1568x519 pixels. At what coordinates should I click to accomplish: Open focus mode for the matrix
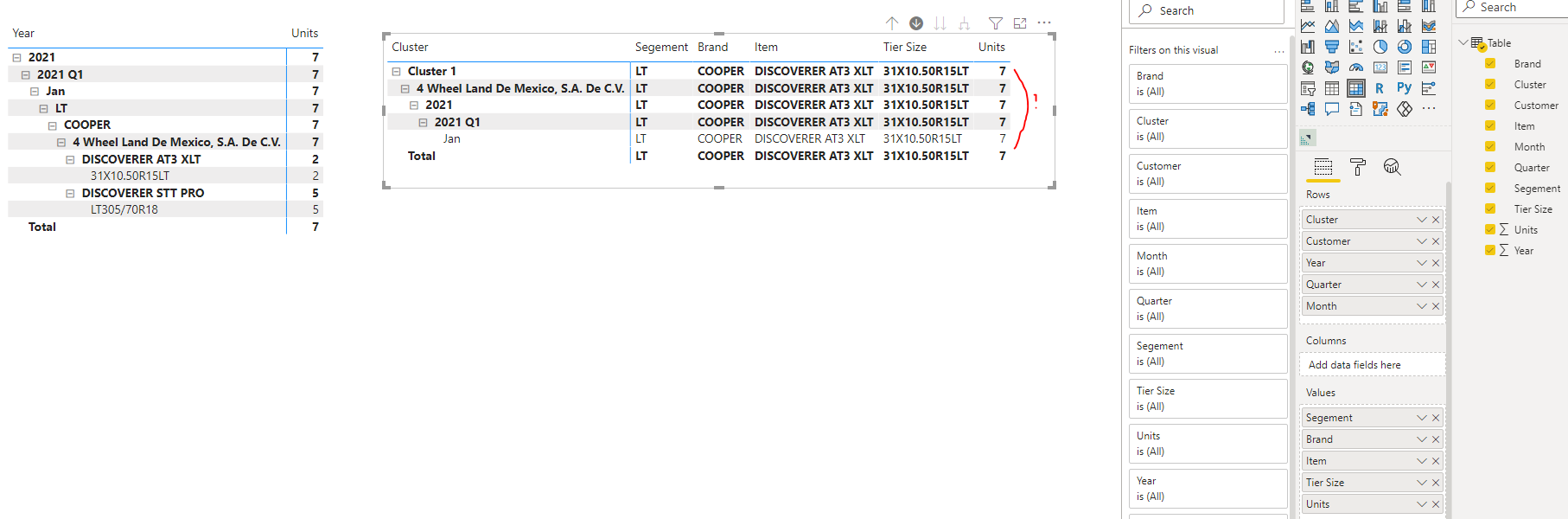[x=1020, y=23]
